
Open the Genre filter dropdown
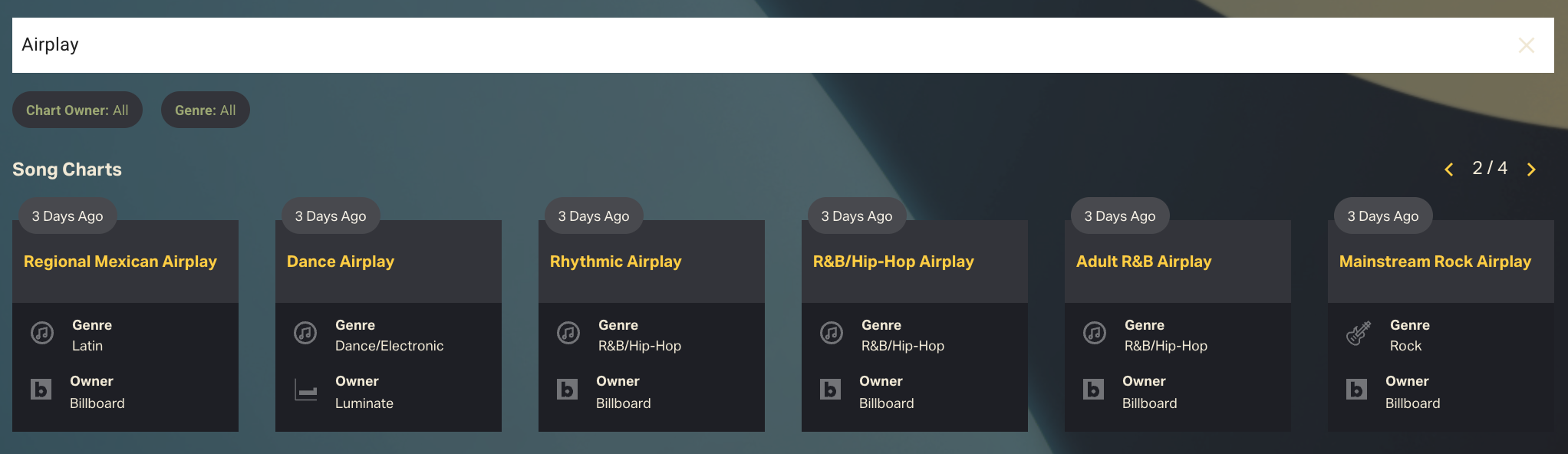pos(205,110)
